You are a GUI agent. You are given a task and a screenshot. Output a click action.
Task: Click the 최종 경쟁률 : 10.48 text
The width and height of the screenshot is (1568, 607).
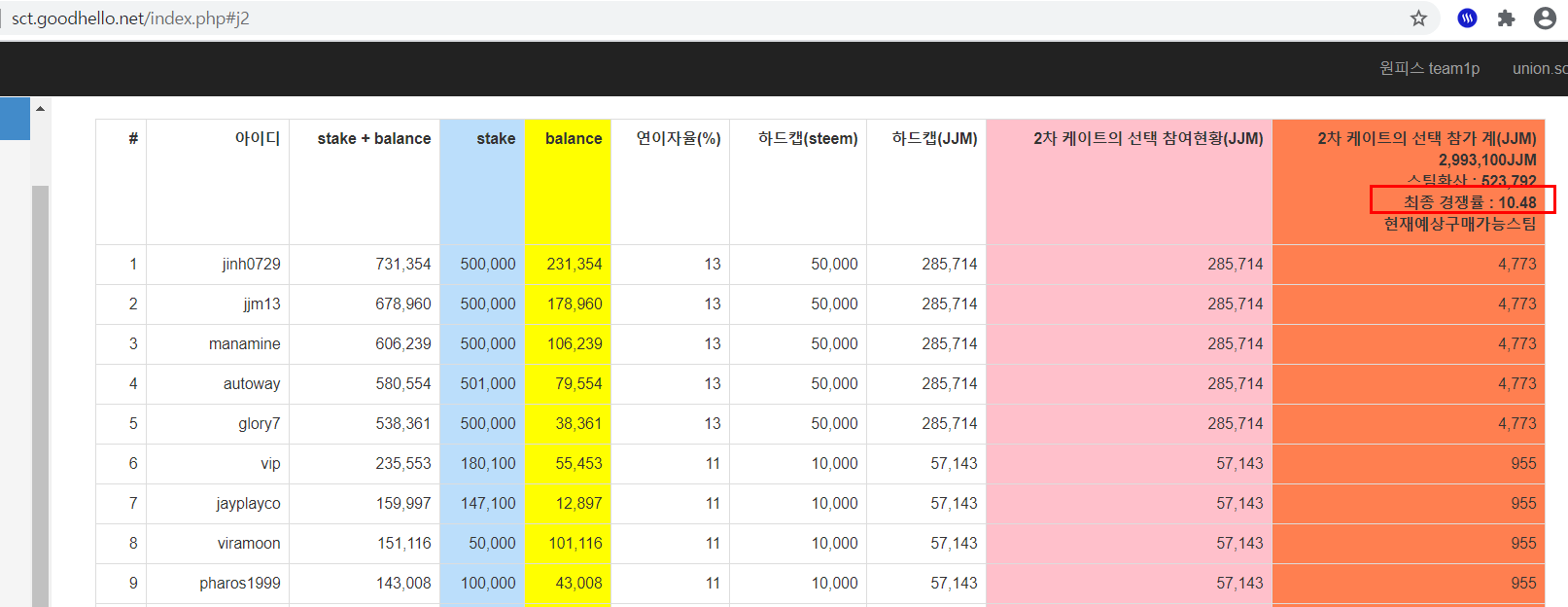click(1470, 202)
